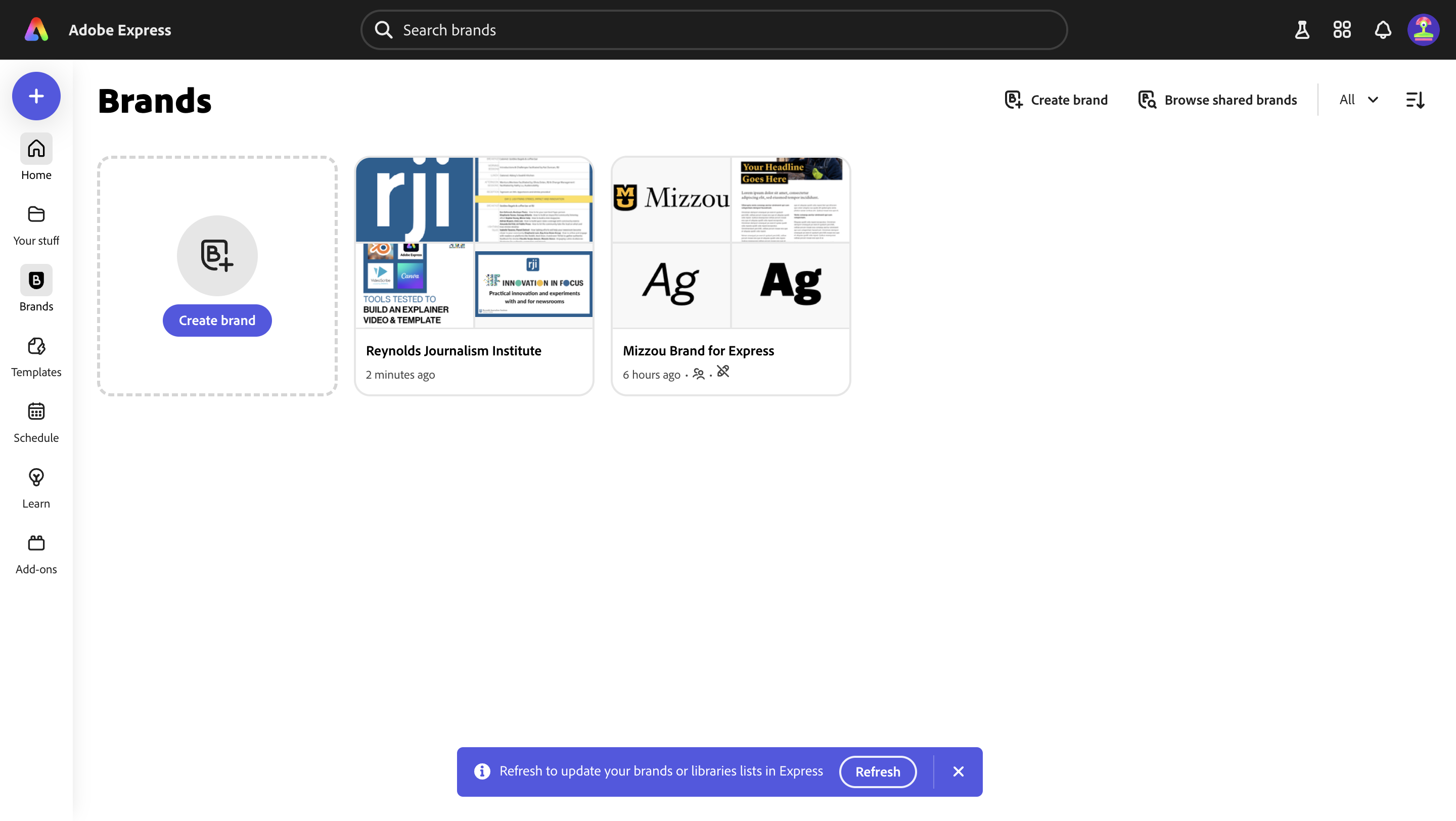Open the beta labs flask icon

pos(1302,29)
